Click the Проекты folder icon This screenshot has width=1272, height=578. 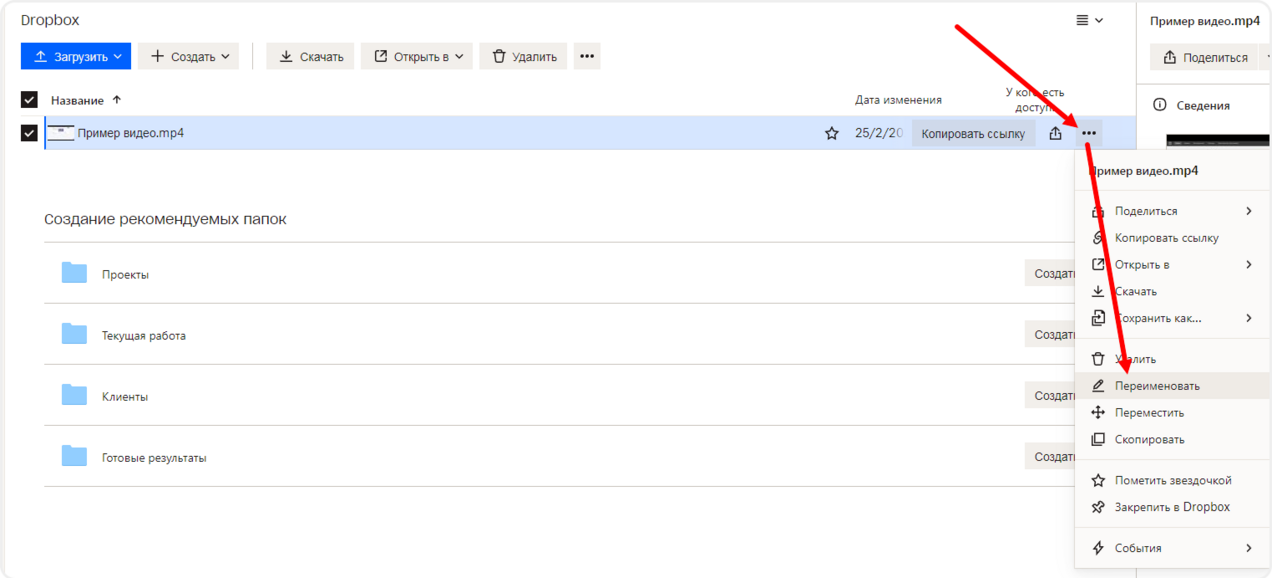pos(74,273)
